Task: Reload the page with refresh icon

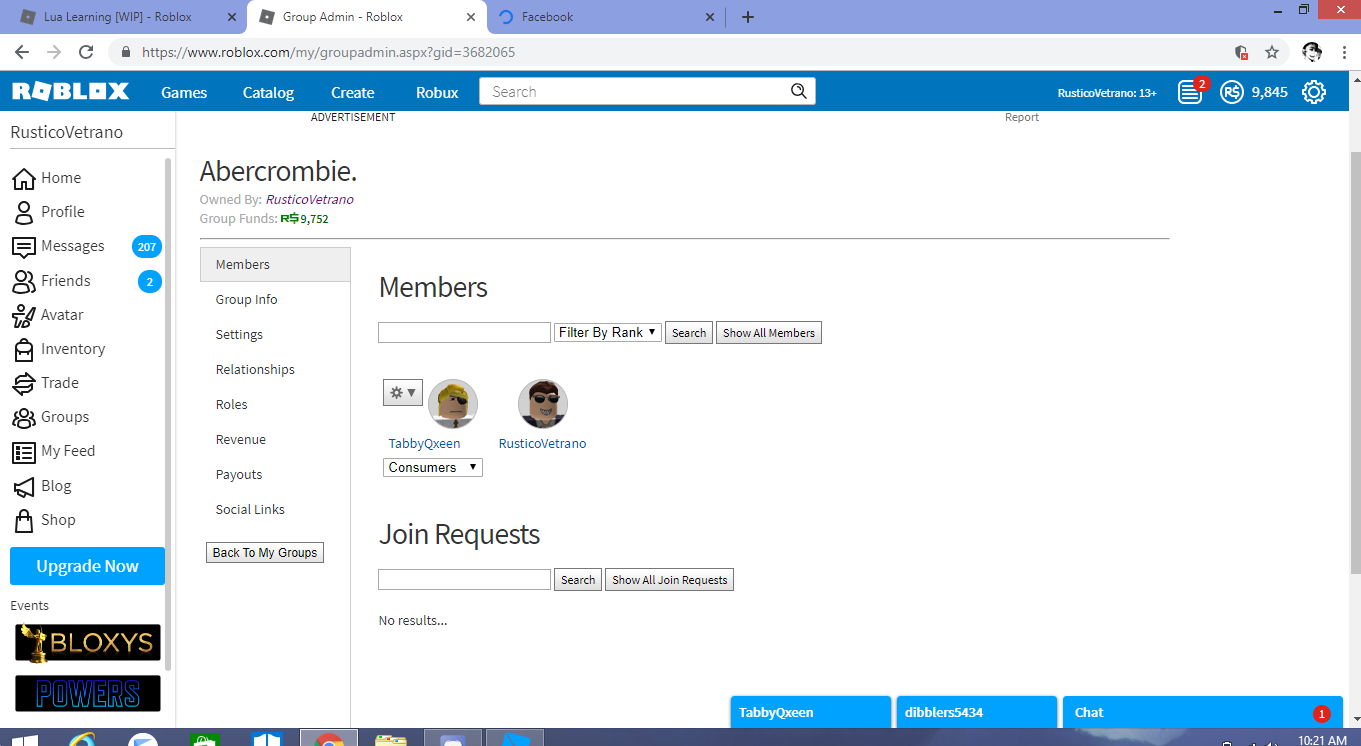Action: click(86, 52)
